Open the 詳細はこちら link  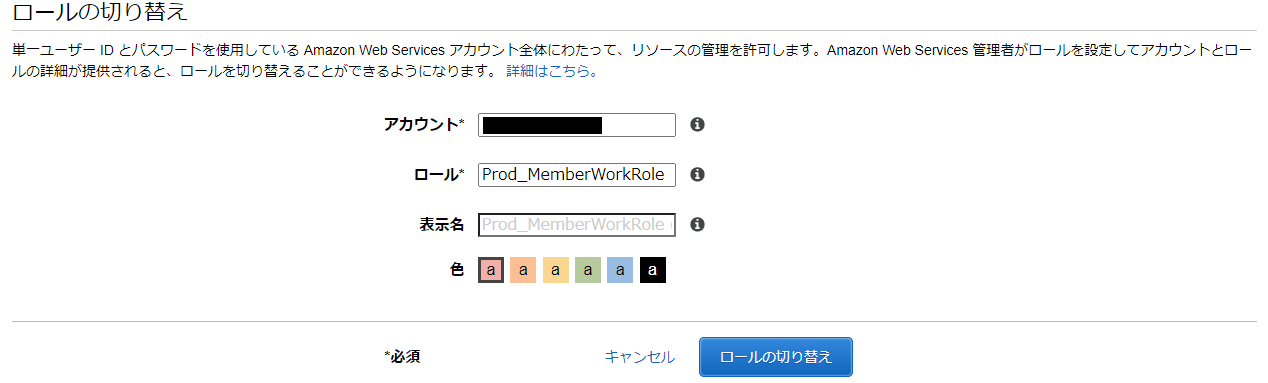tap(552, 72)
